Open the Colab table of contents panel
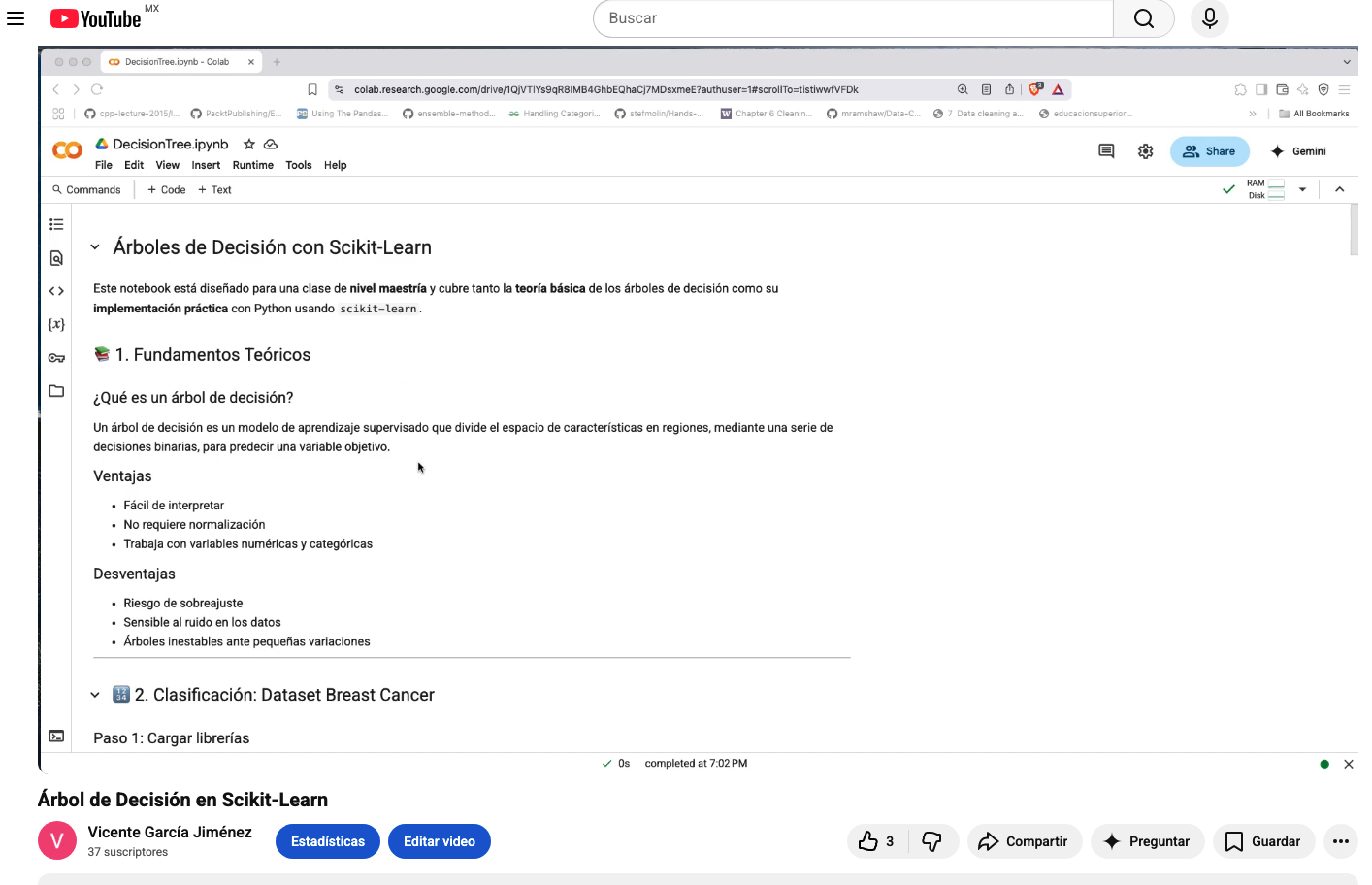This screenshot has width=1372, height=885. tap(56, 224)
